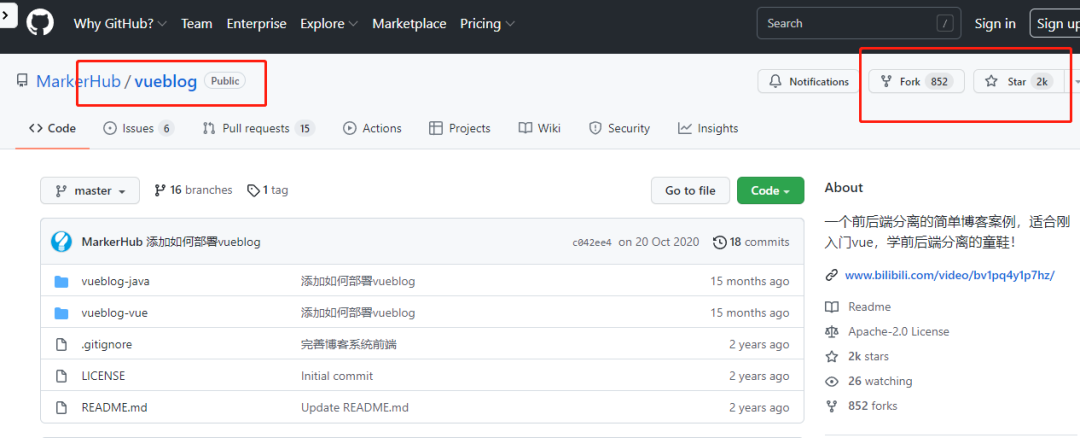This screenshot has width=1080, height=438.
Task: Open the vueblog-java folder name
Action: tap(115, 281)
